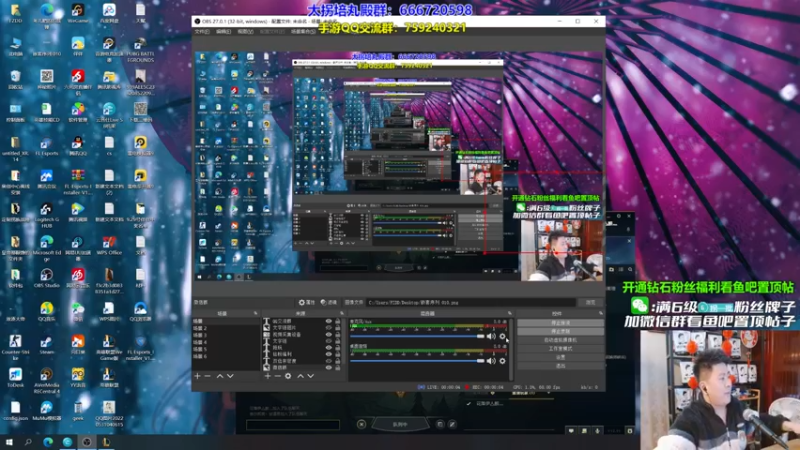Mute the 麦克风/Aux speaker icon
Viewport: 800px width, 450px height.
click(x=491, y=336)
